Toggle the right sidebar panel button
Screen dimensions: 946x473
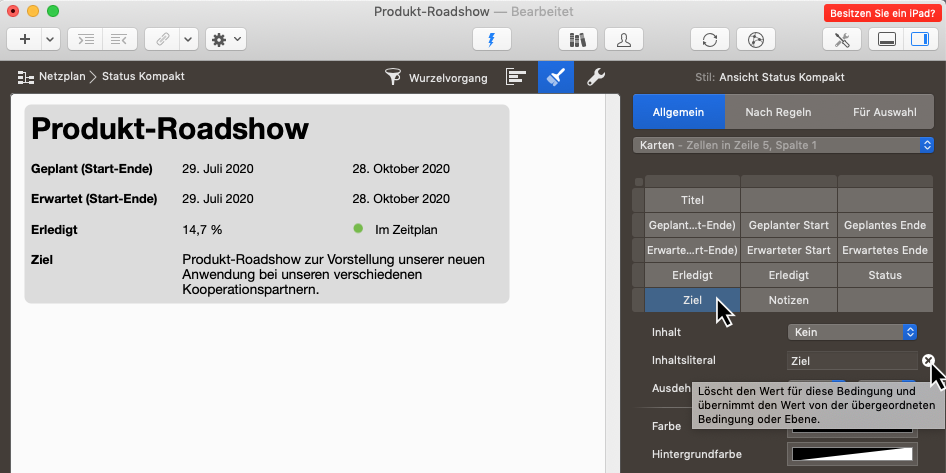coord(916,39)
